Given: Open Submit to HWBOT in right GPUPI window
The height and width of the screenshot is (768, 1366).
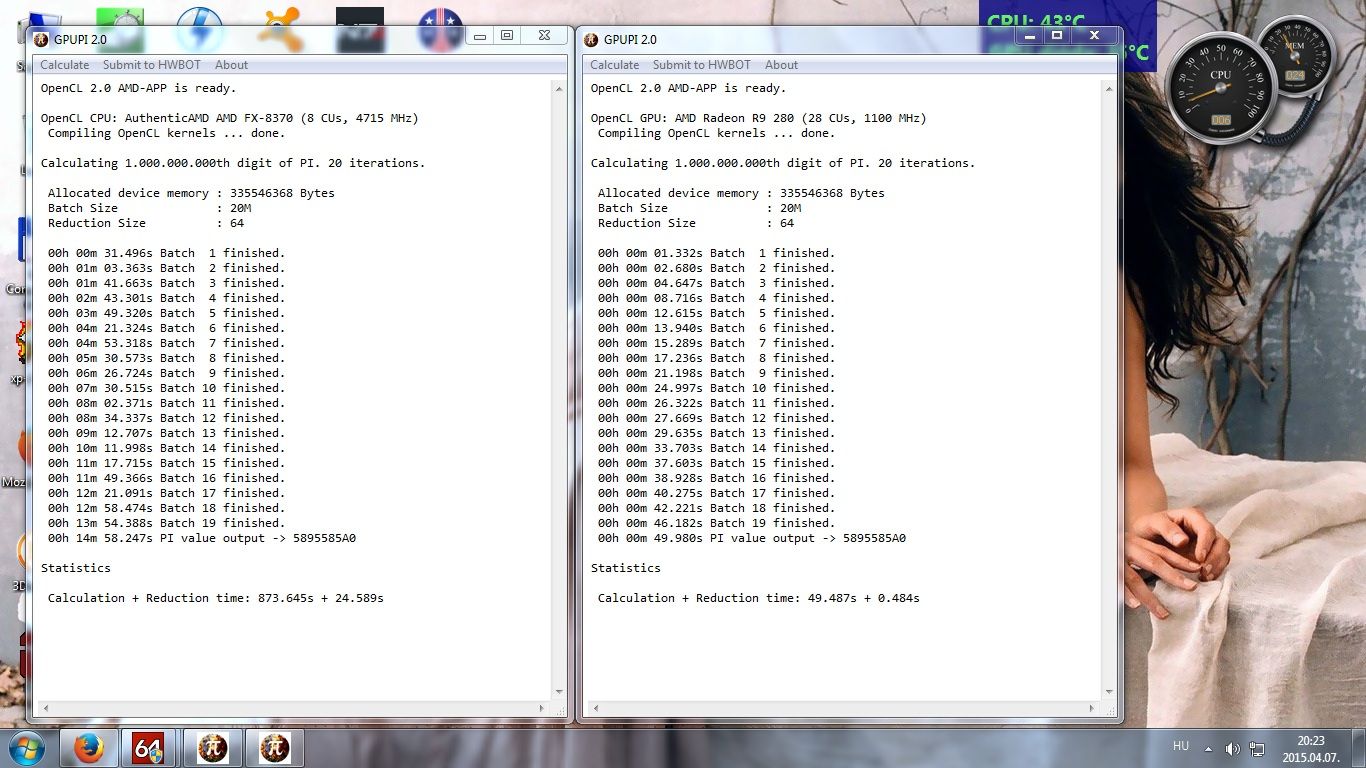Looking at the screenshot, I should click(x=702, y=65).
